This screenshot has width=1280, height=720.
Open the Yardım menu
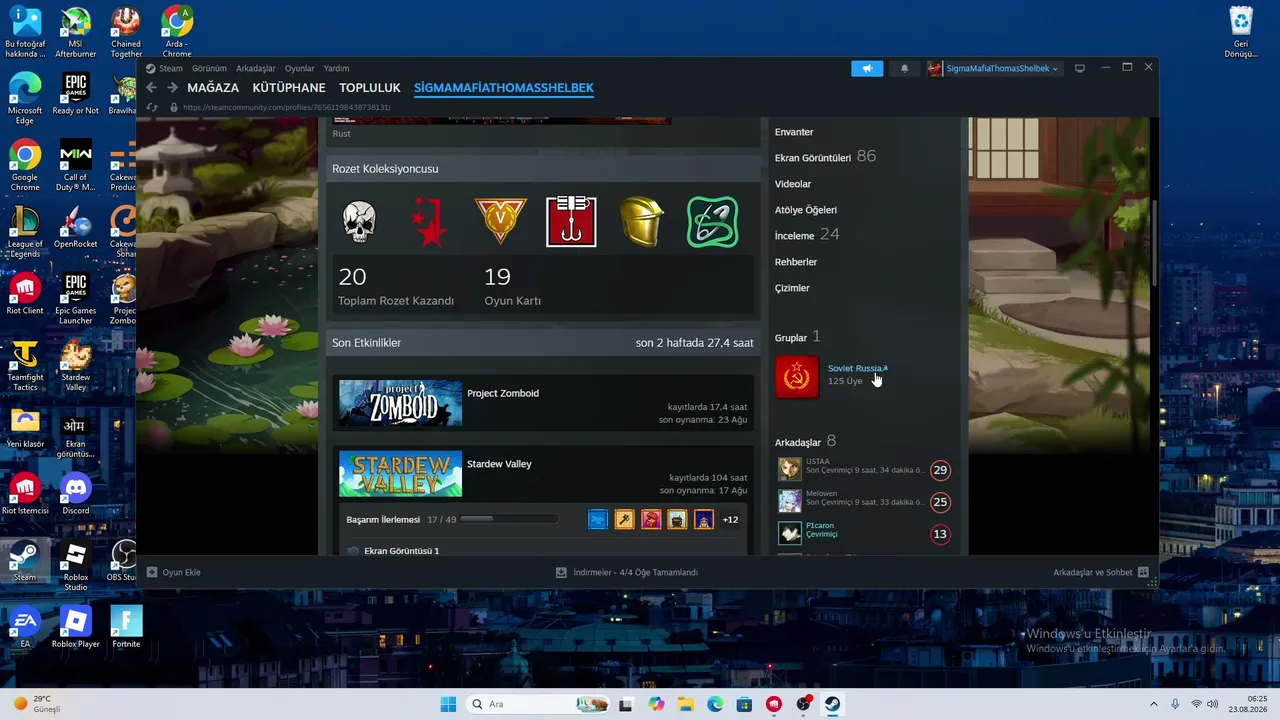[x=336, y=68]
